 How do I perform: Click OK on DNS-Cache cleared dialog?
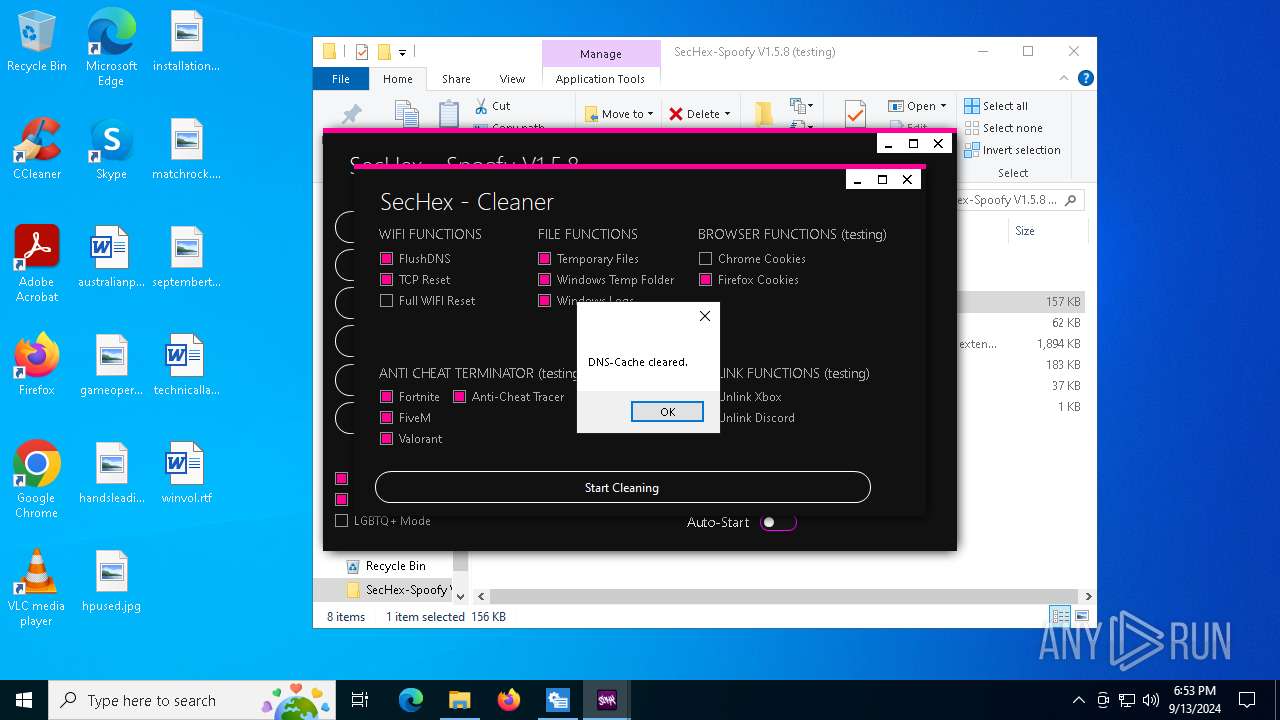[x=667, y=411]
